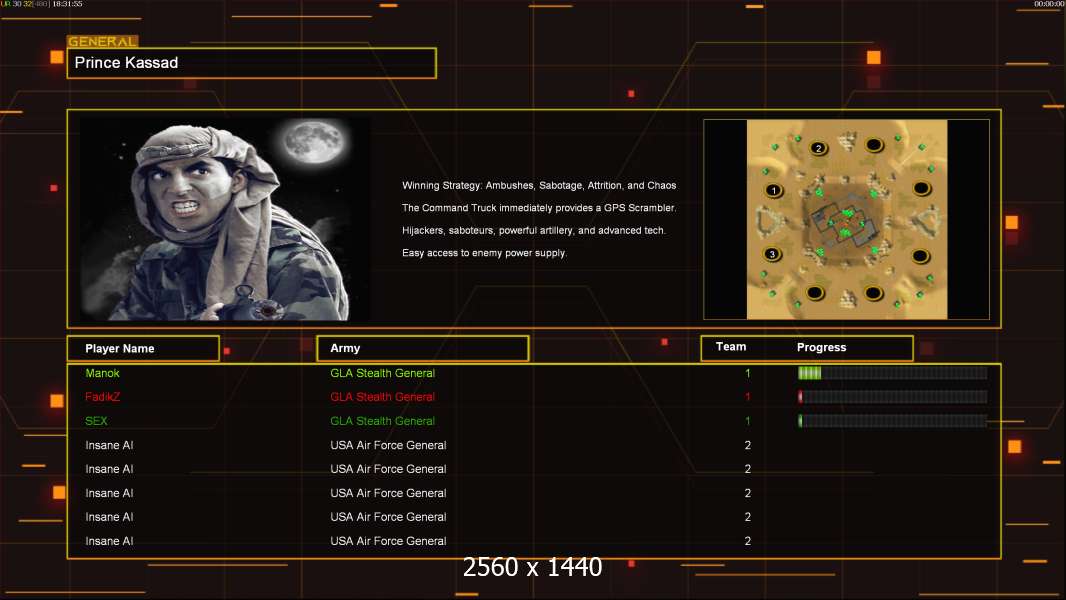Click the GENERAL label above the name
The image size is (1066, 600).
[x=103, y=41]
